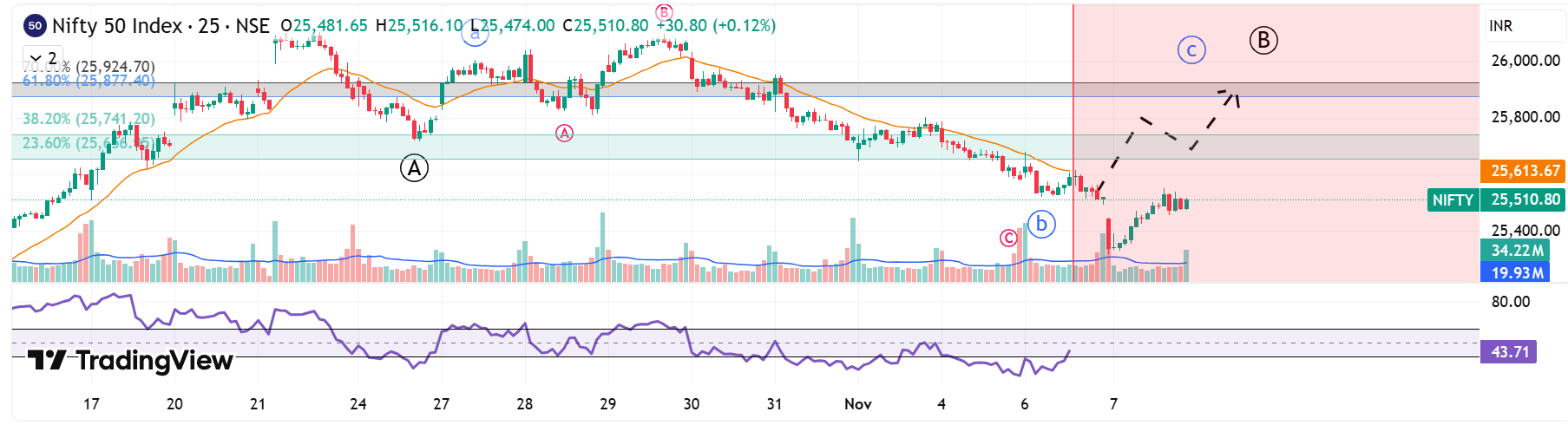
Task: Click the Nov date label on time axis
Action: coord(857,404)
